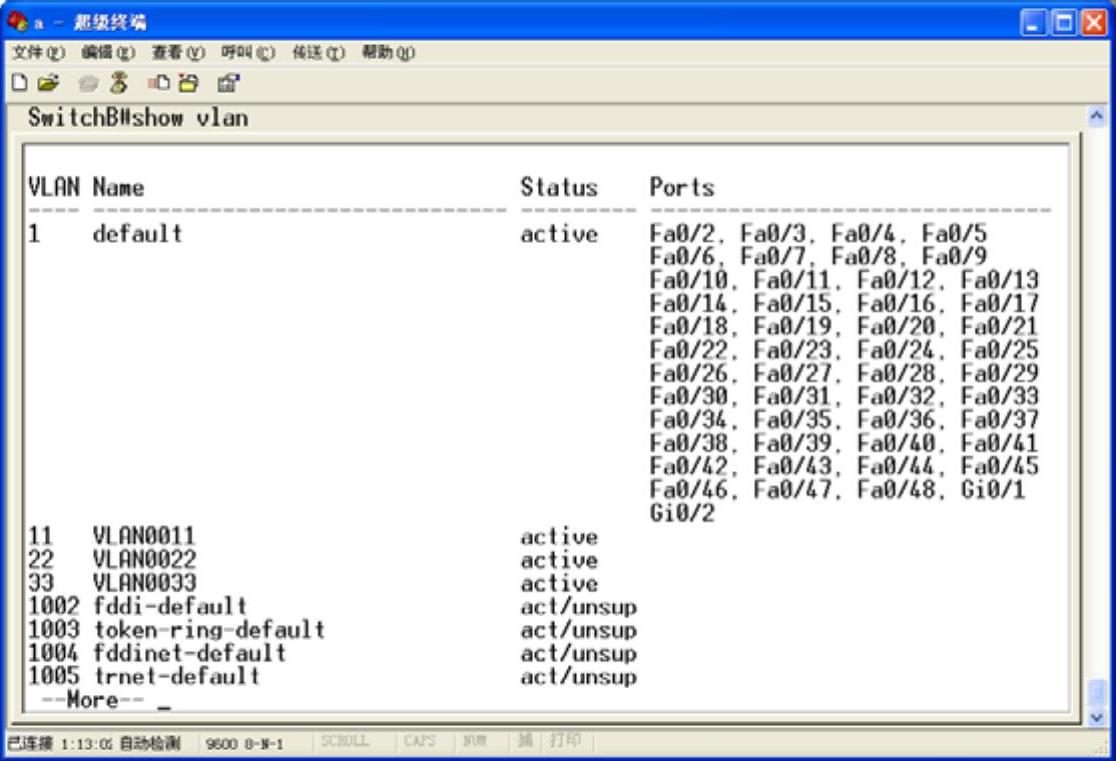Click the Send file toolbar icon
This screenshot has height=761, width=1116.
tap(158, 83)
